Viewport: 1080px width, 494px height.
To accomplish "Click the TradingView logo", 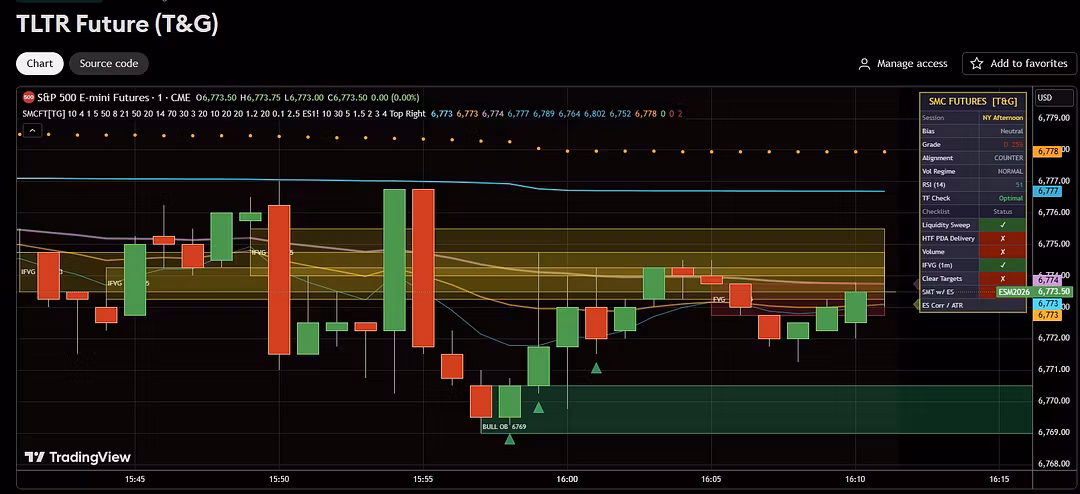I will (x=77, y=457).
